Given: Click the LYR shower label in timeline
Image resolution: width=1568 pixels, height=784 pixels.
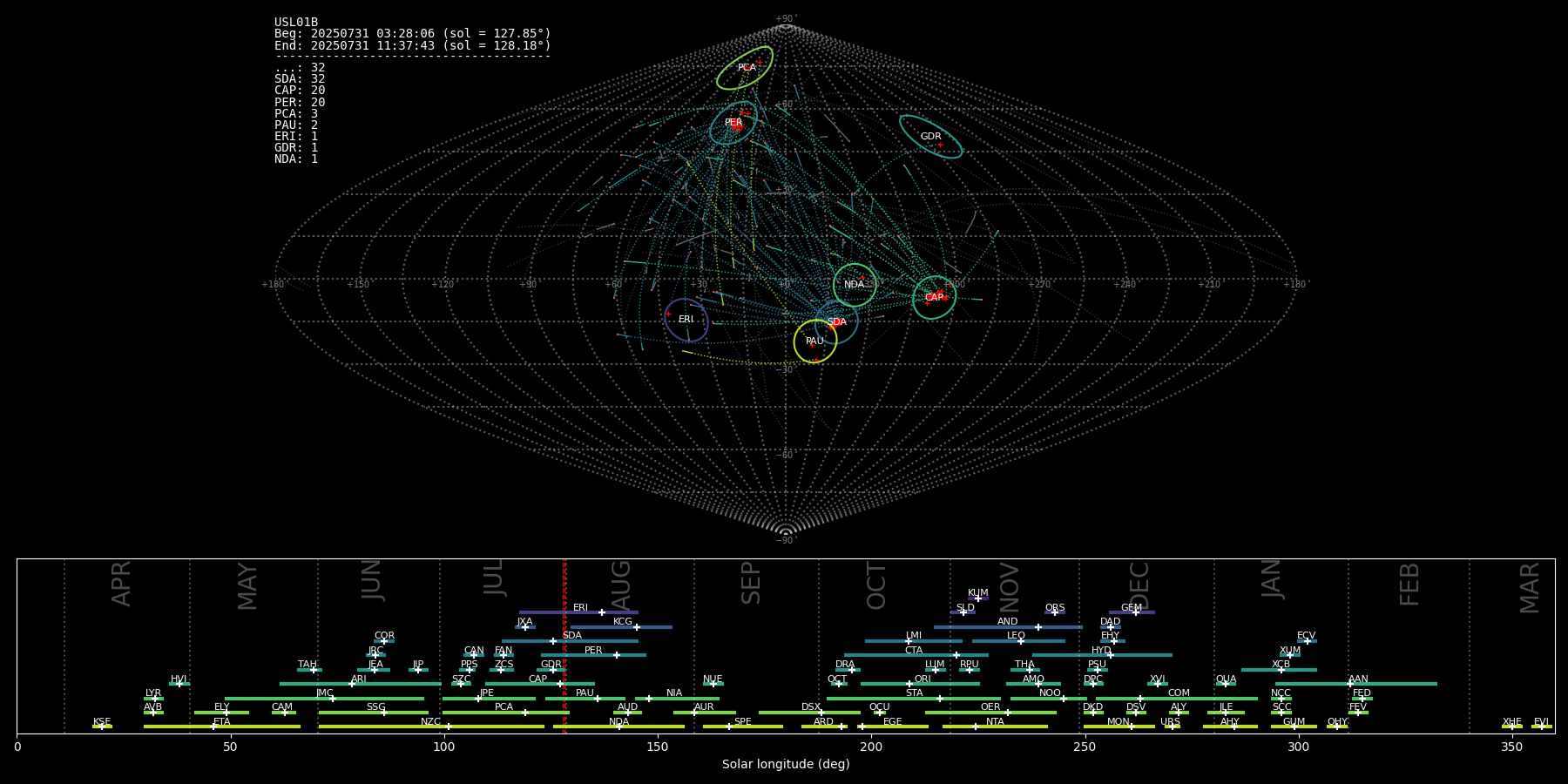Looking at the screenshot, I should click(x=153, y=693).
